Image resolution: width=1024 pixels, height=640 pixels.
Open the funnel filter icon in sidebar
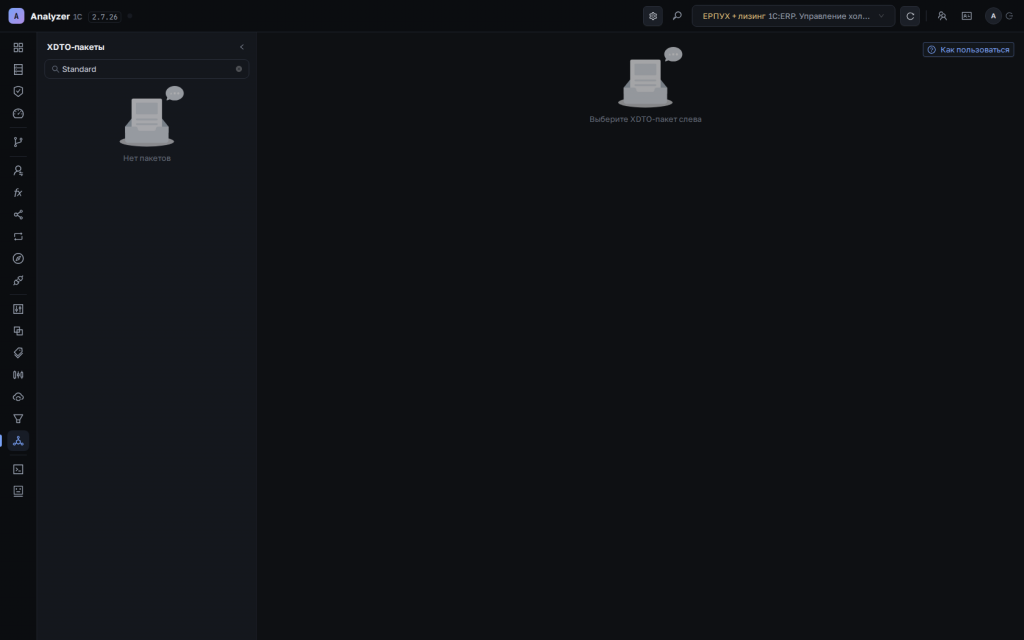(x=18, y=419)
